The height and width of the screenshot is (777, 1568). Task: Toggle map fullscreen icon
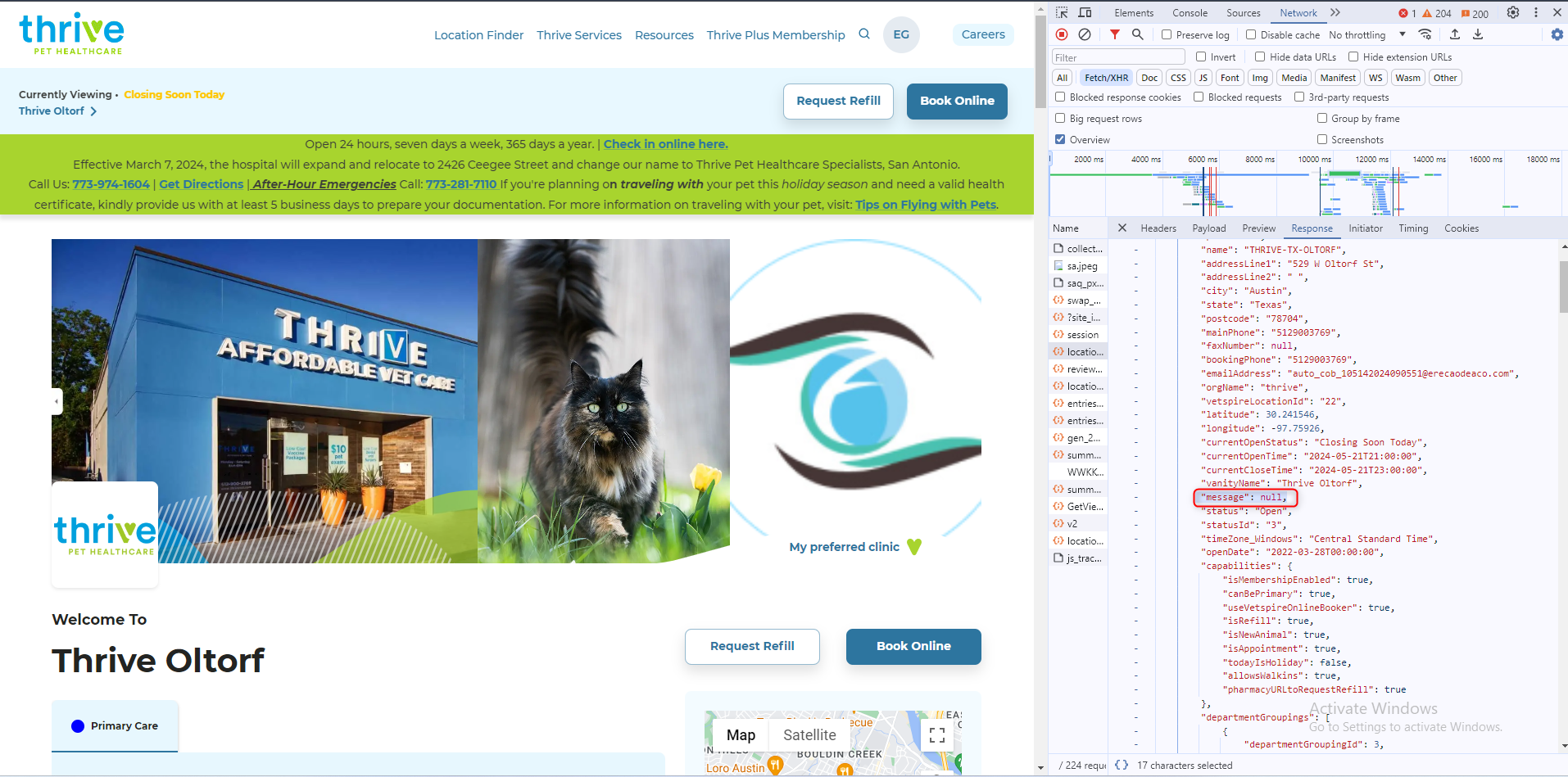(x=937, y=734)
